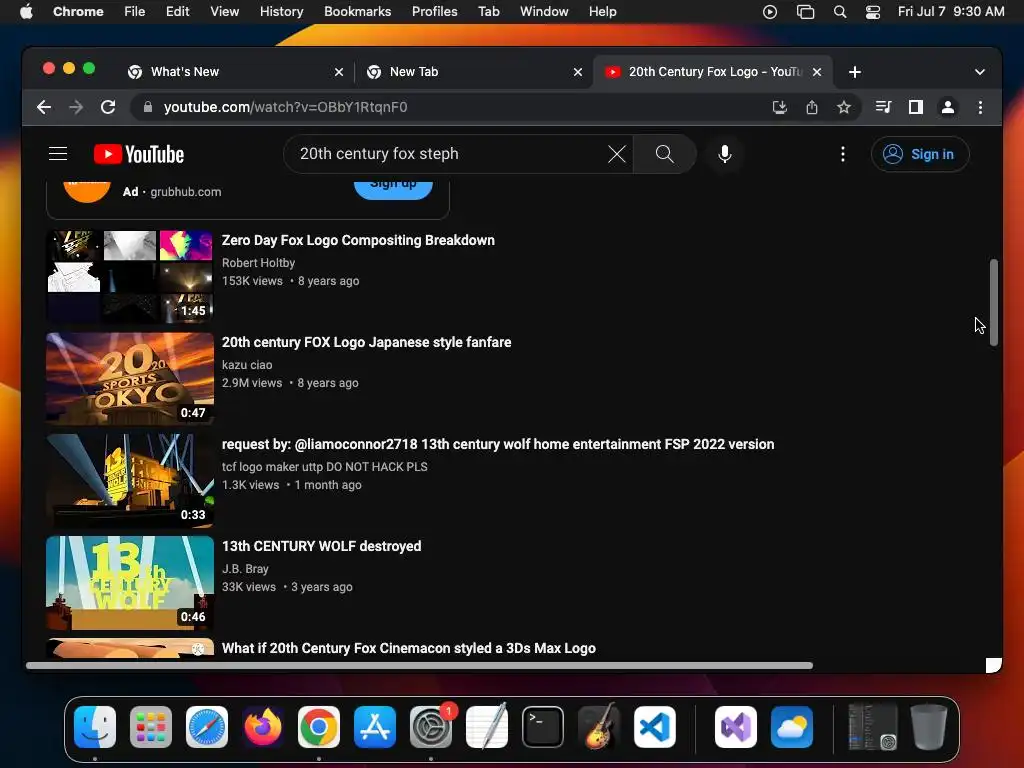The image size is (1024, 768).
Task: Open TextEdit from the Dock
Action: point(487,727)
